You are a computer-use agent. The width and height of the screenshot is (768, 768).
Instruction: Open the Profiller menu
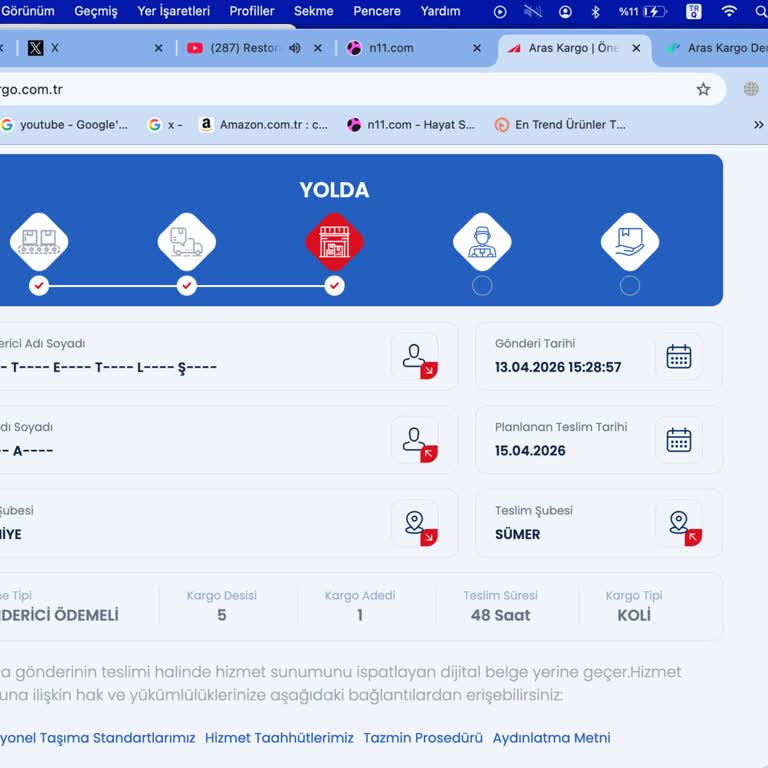tap(252, 11)
